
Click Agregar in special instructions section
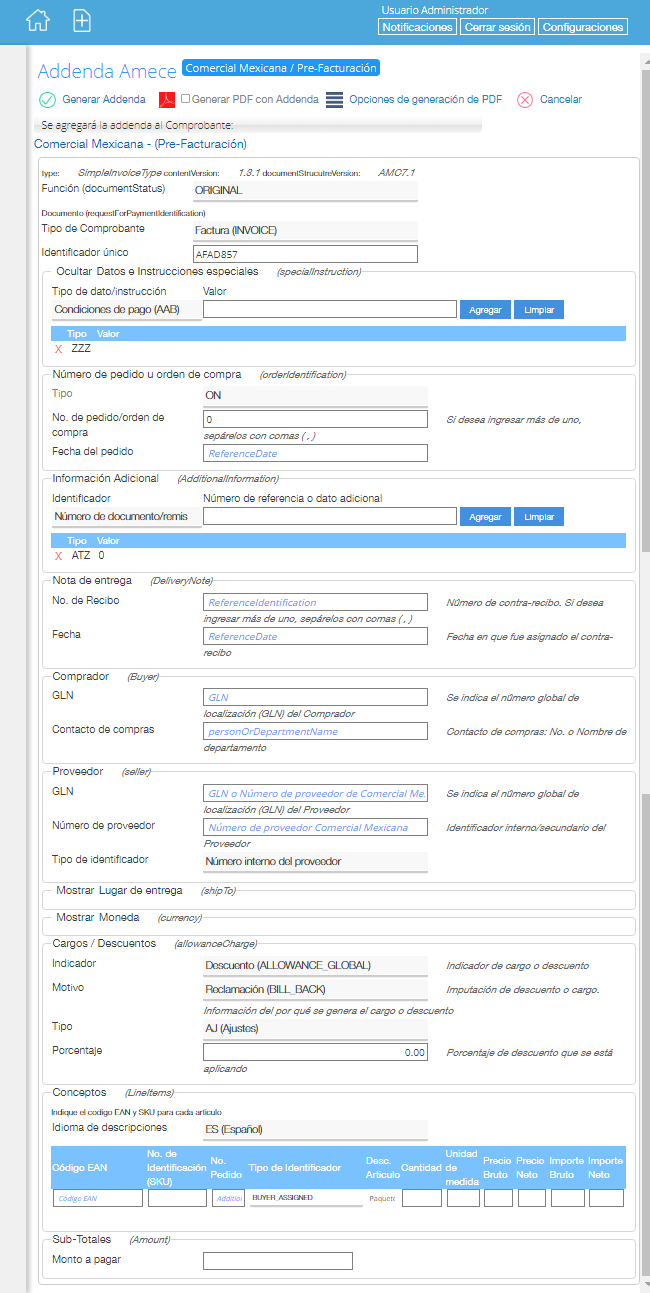[485, 310]
